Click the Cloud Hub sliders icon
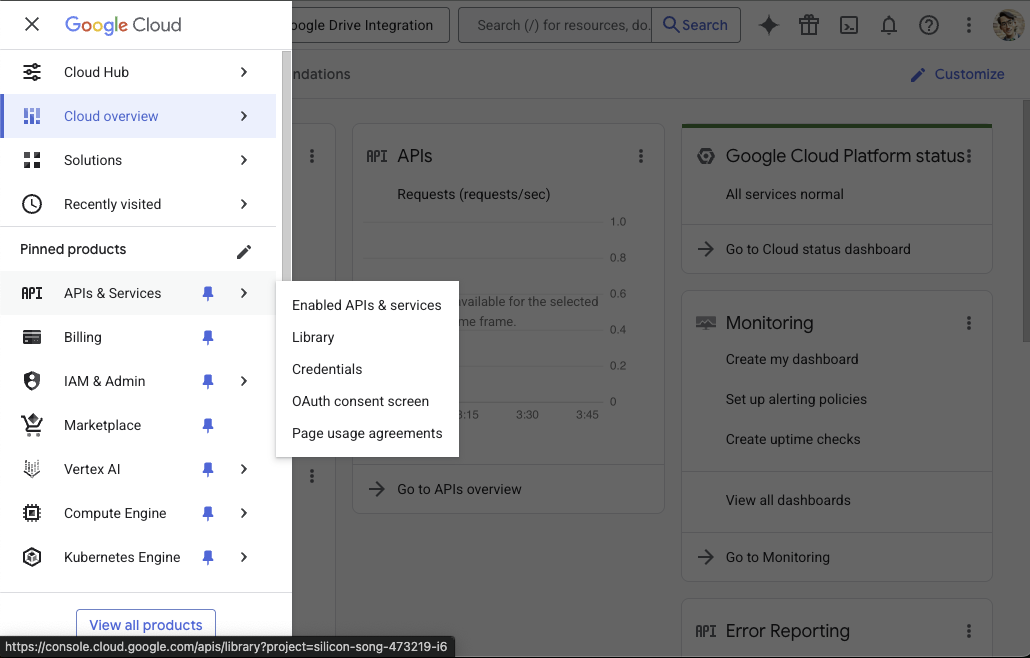This screenshot has width=1030, height=658. click(x=32, y=72)
